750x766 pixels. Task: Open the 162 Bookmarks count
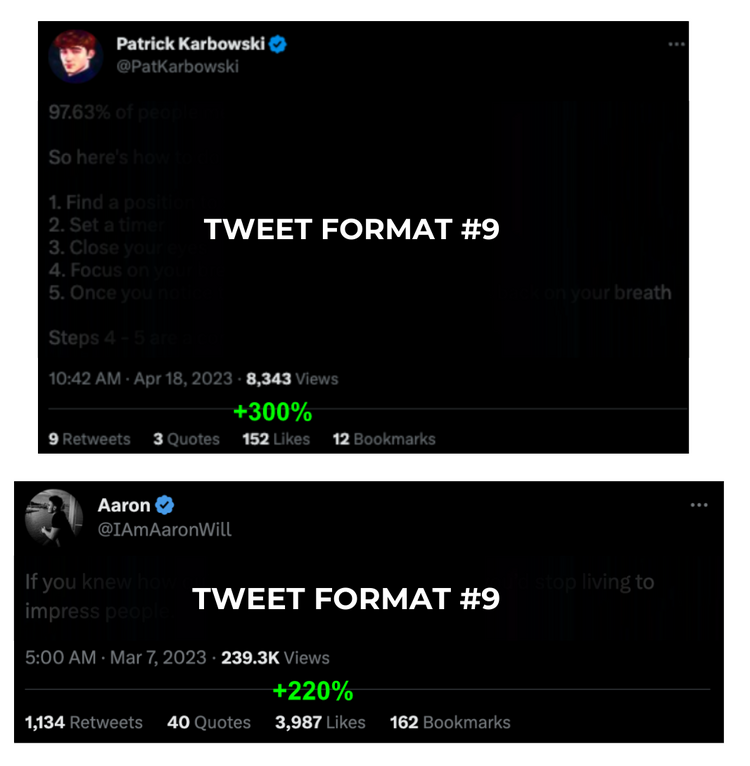click(450, 723)
